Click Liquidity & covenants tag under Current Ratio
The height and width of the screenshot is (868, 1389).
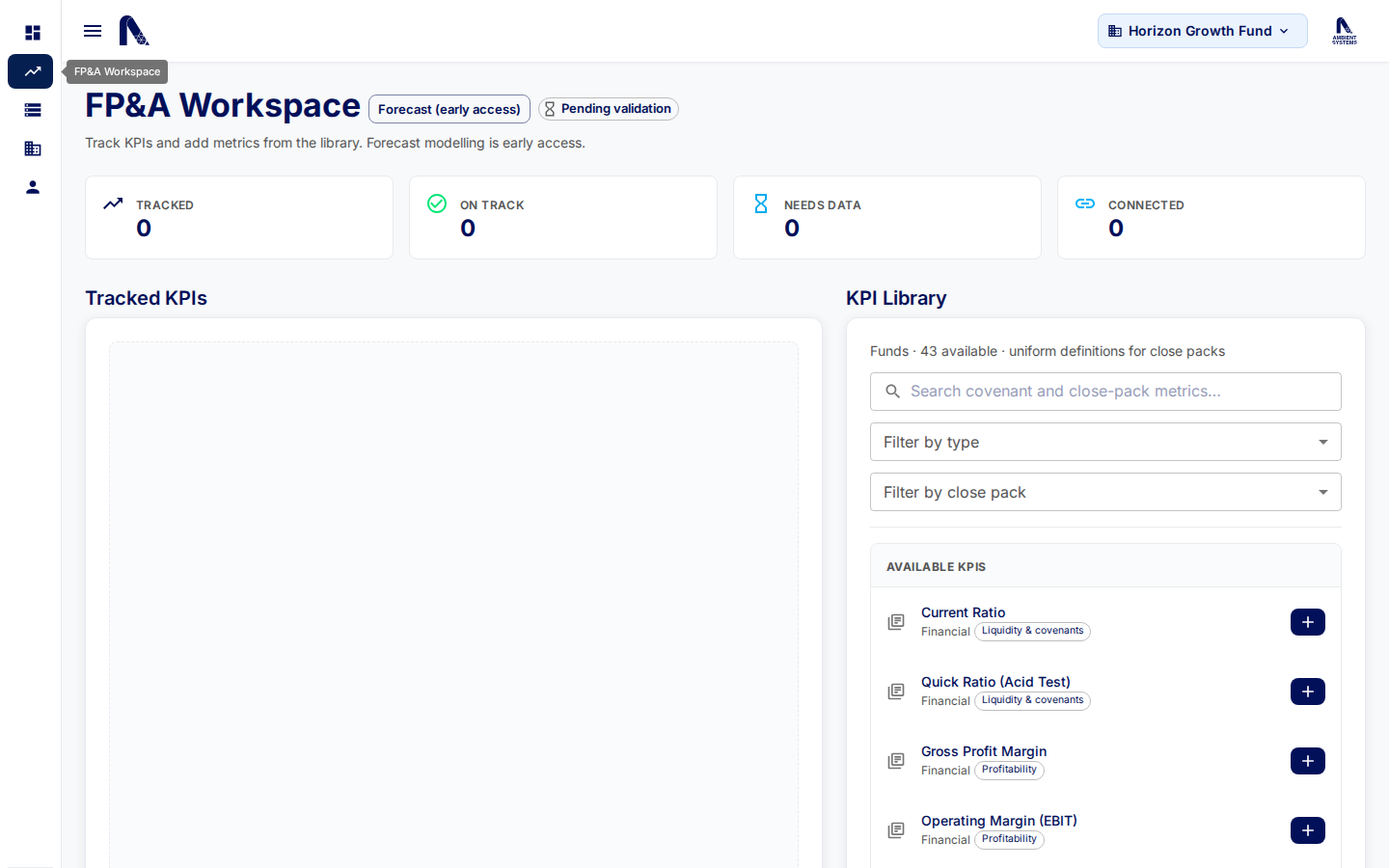(x=1032, y=632)
